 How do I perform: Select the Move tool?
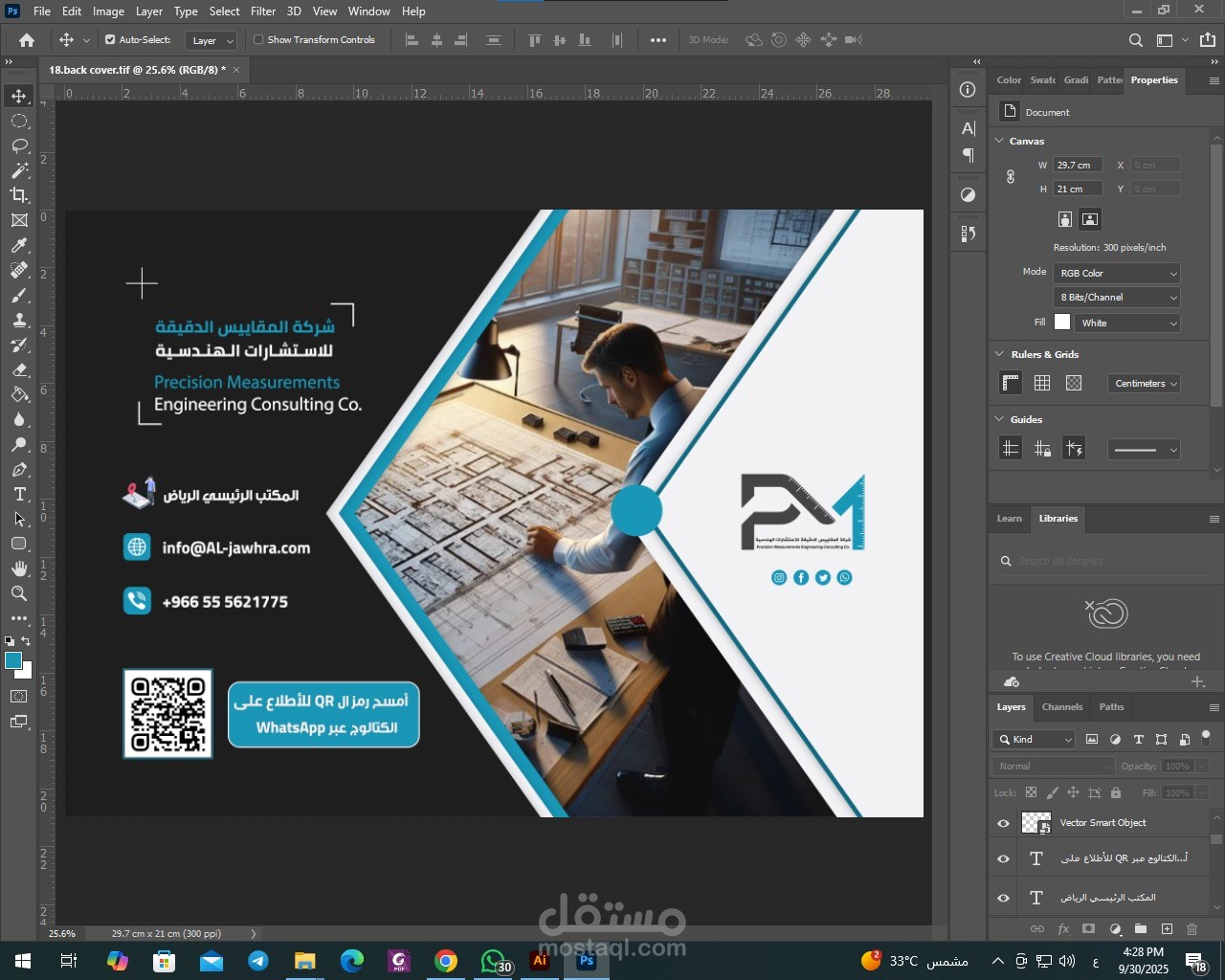point(19,96)
